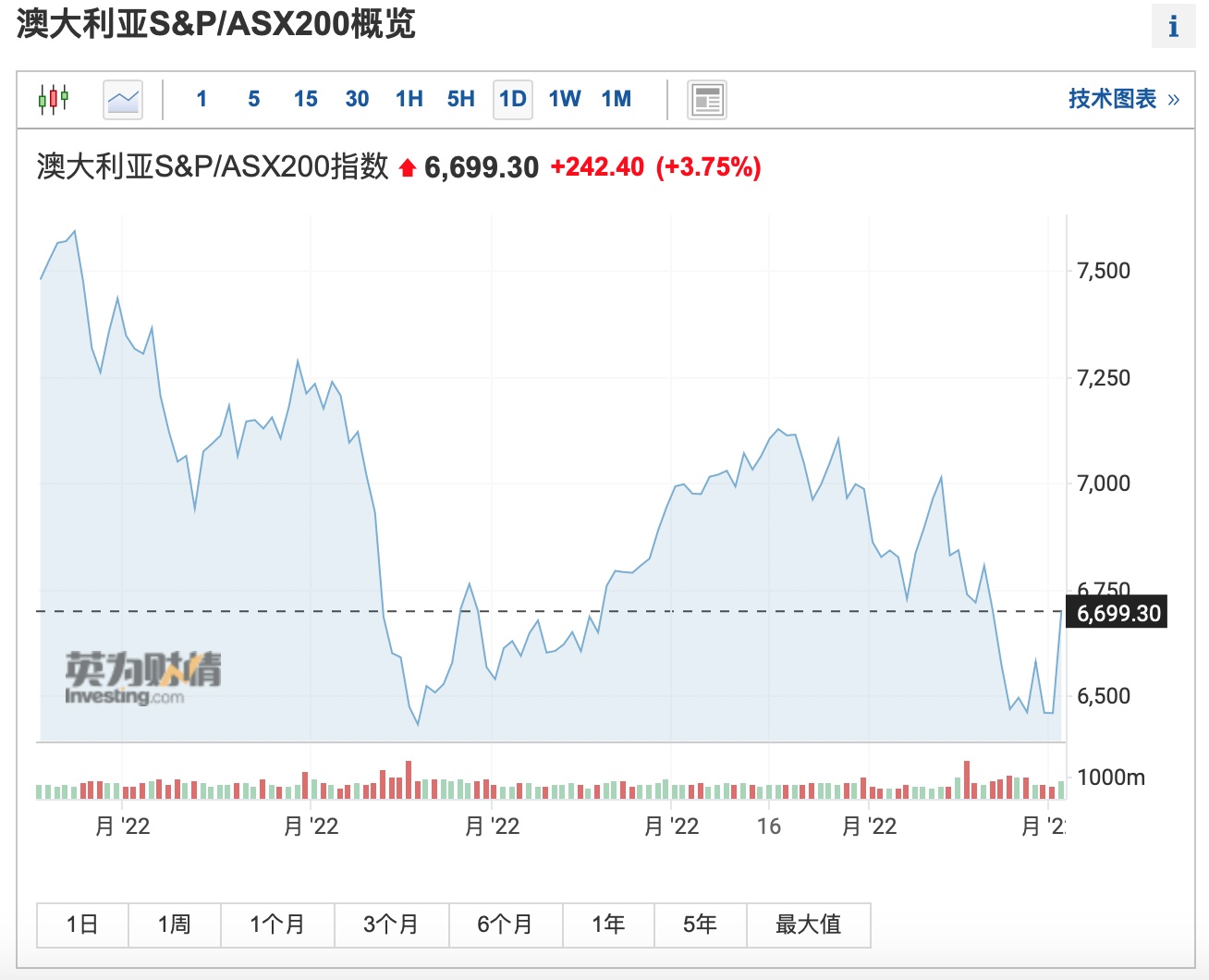Switch to candlestick chart type
This screenshot has height=980, width=1209.
(54, 99)
